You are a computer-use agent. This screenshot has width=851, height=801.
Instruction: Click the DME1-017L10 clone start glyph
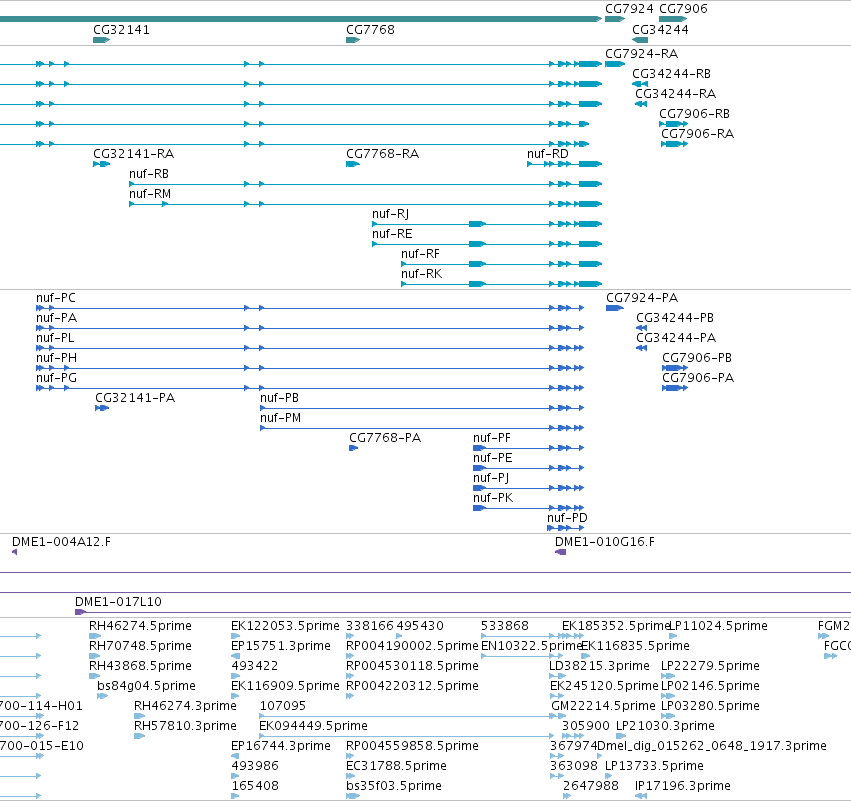coord(80,612)
